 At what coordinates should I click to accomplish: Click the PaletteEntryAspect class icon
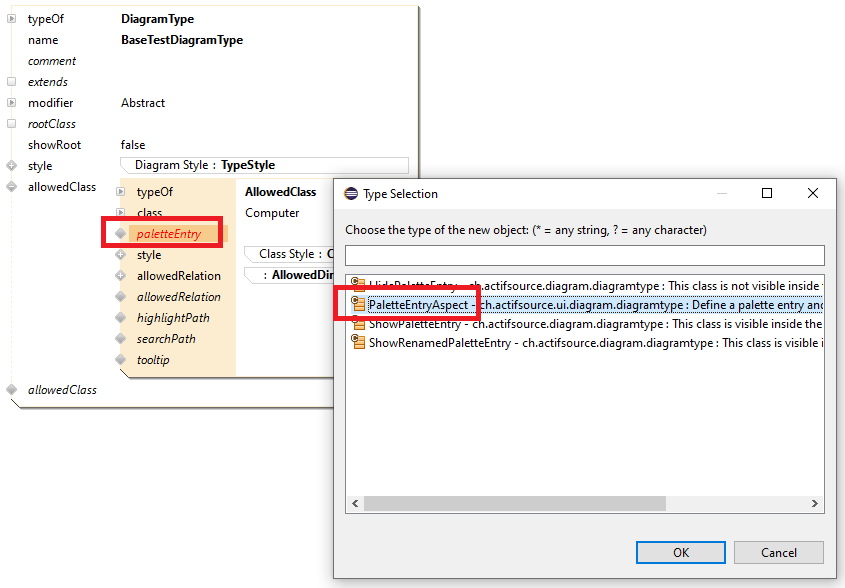pyautogui.click(x=358, y=305)
